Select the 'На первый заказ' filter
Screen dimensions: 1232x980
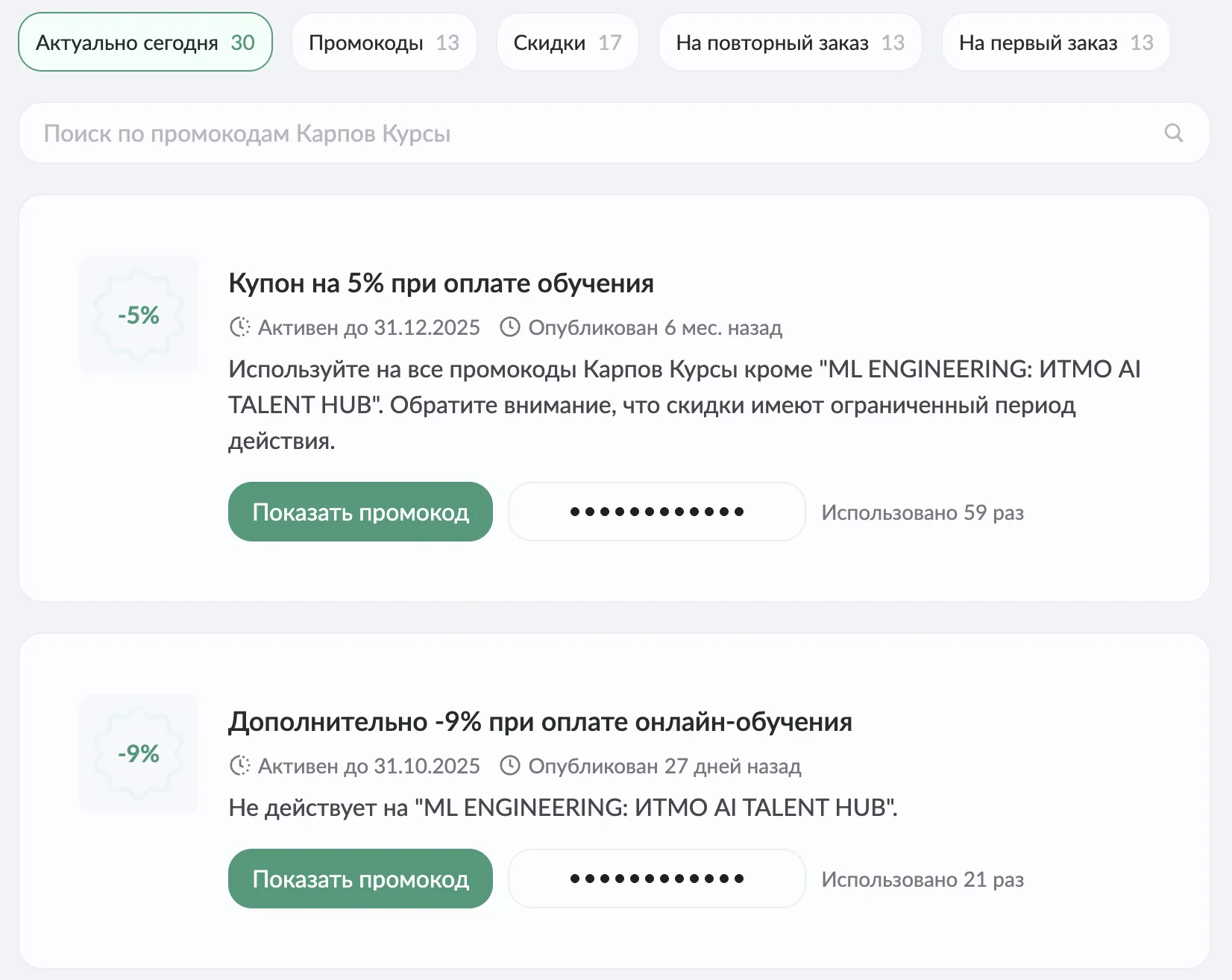coord(1055,42)
